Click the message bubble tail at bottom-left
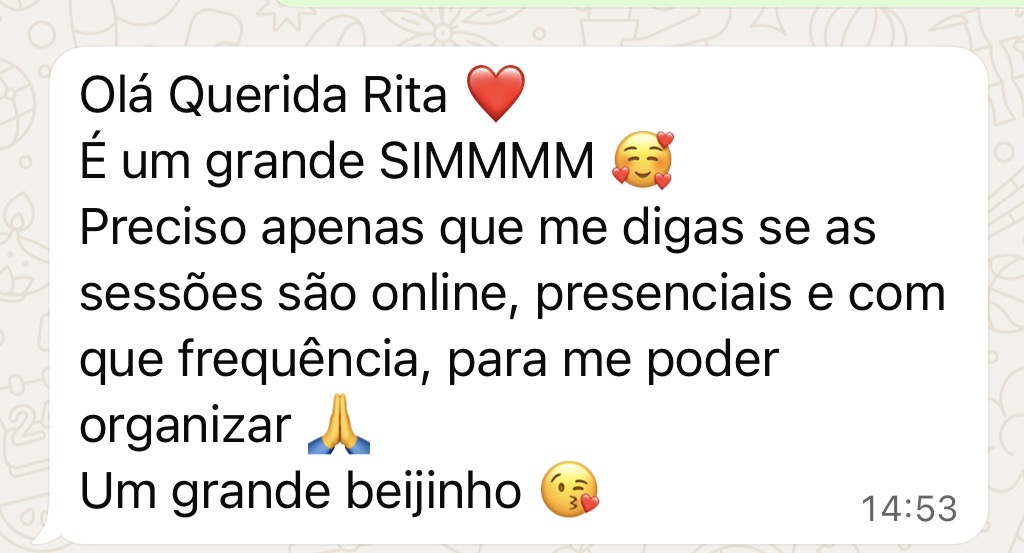 pos(44,534)
